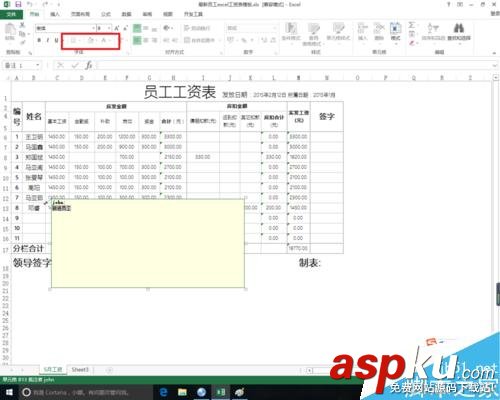Switch to the Page Layout tab
Viewport: 500px width, 400px height.
[x=80, y=14]
